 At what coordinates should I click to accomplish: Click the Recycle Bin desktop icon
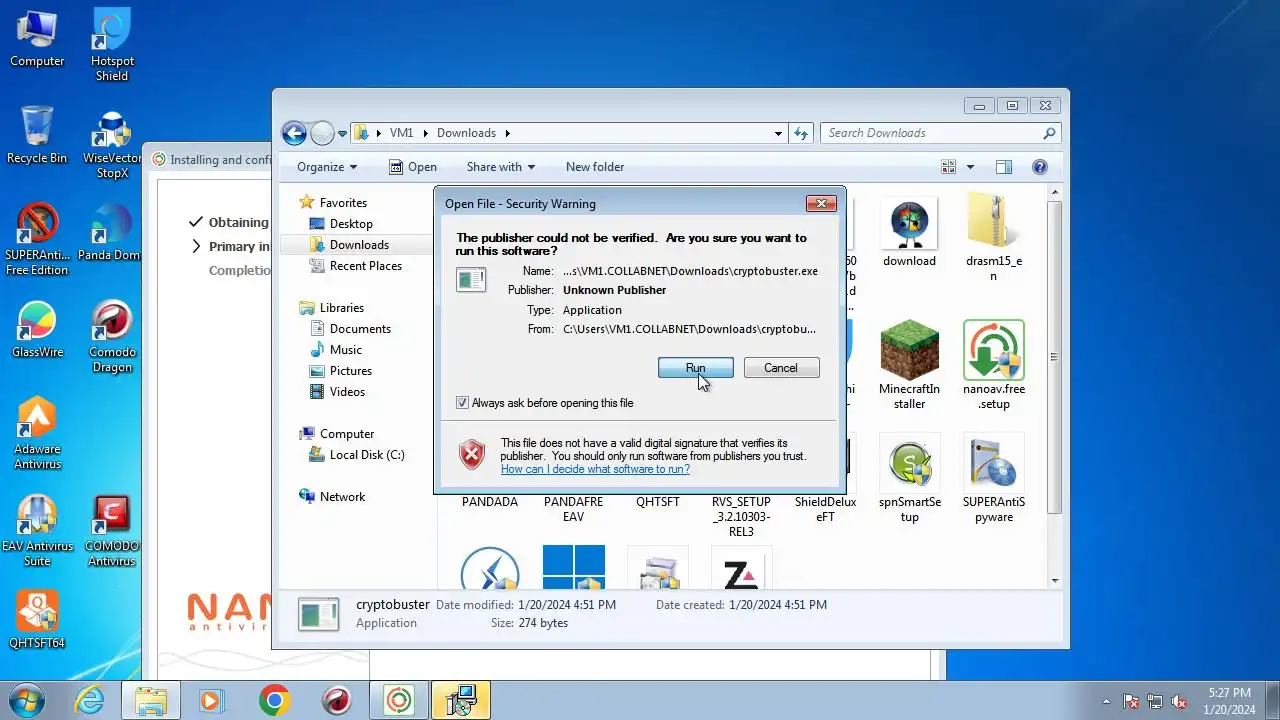(37, 136)
